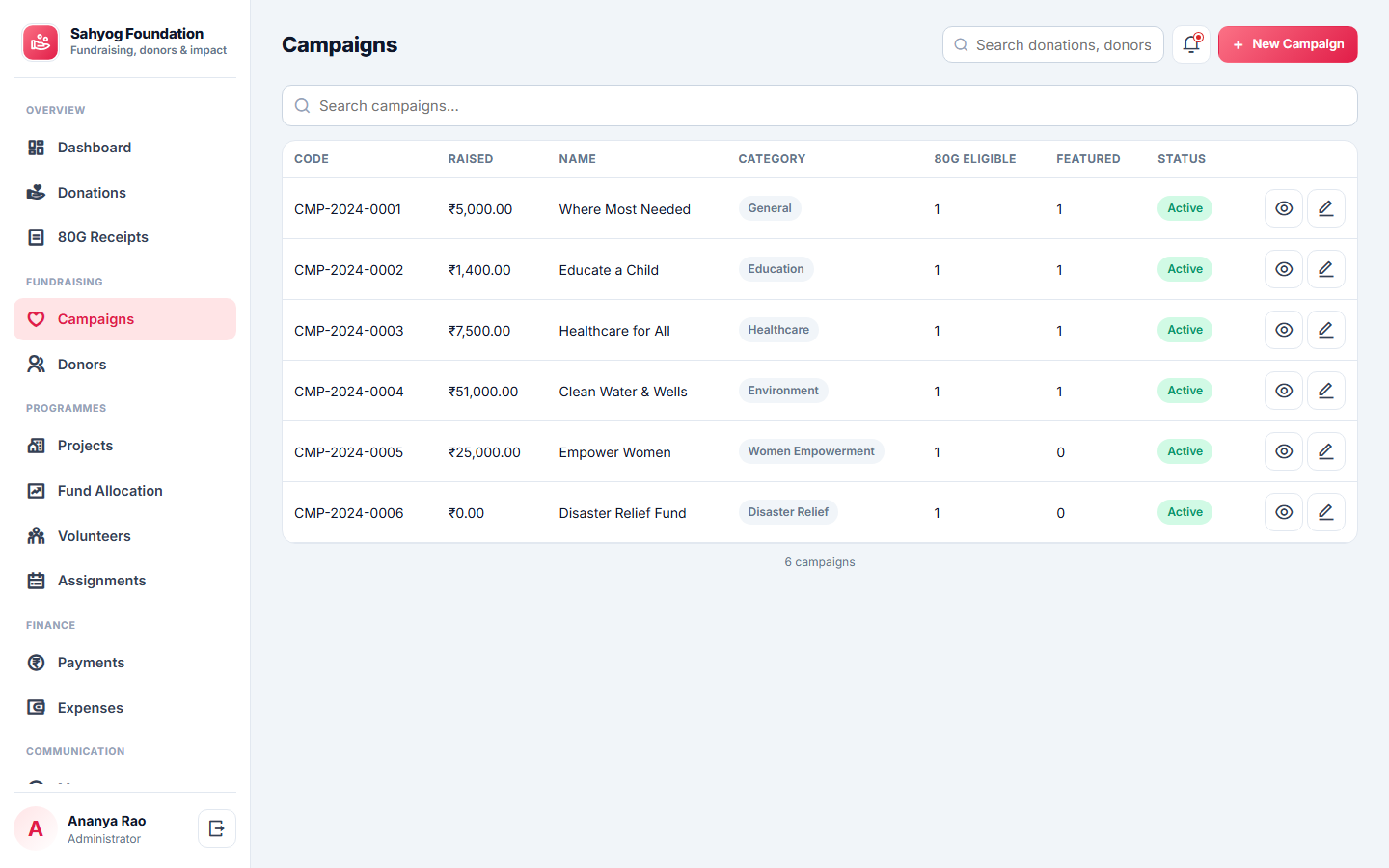The image size is (1389, 868).
Task: Click the logout icon beside Ananya Rao
Action: 217,828
